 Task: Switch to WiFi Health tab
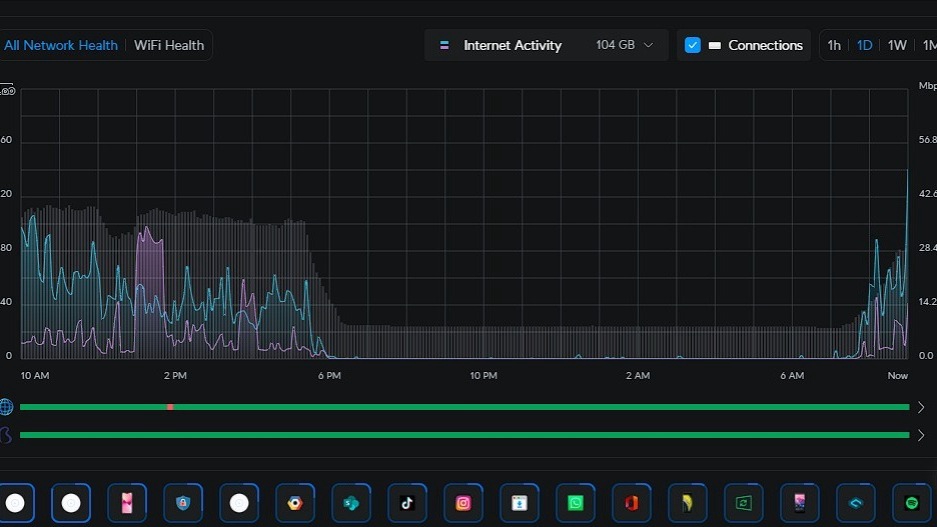(x=169, y=45)
